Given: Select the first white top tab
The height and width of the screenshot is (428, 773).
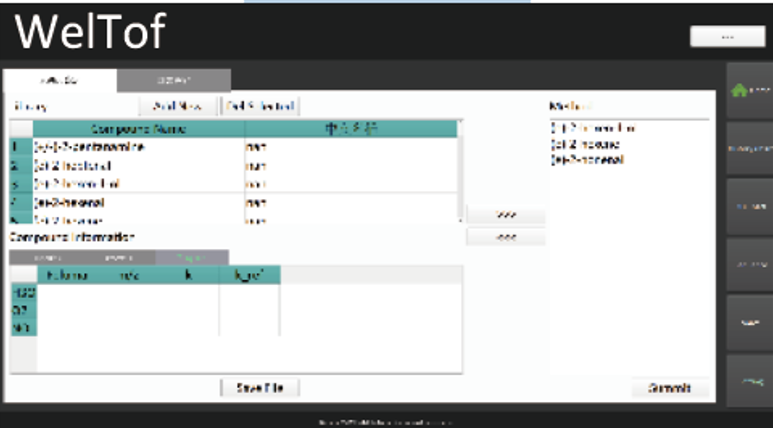Looking at the screenshot, I should coord(60,80).
